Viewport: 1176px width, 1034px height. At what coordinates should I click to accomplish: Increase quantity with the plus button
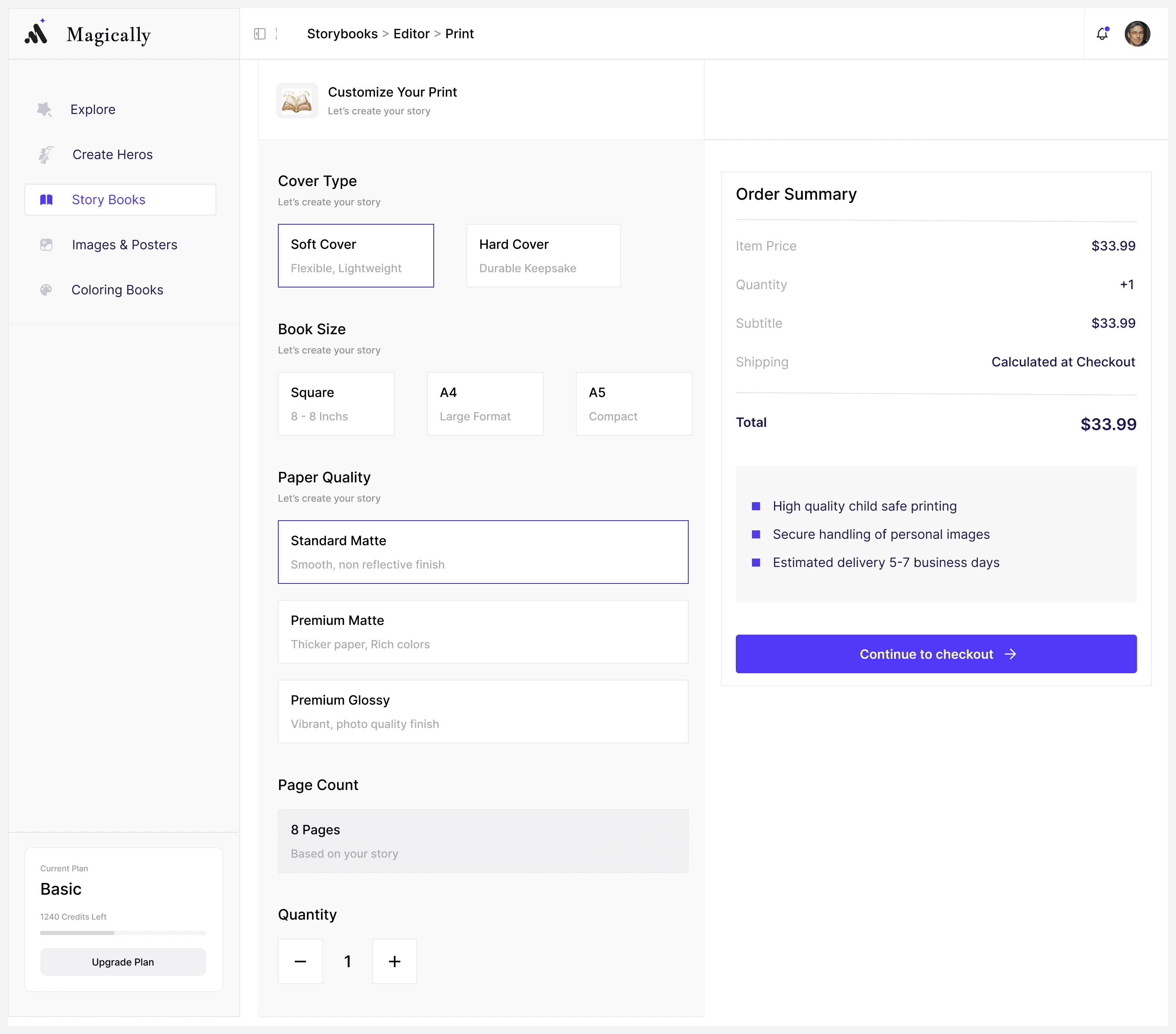coord(394,962)
